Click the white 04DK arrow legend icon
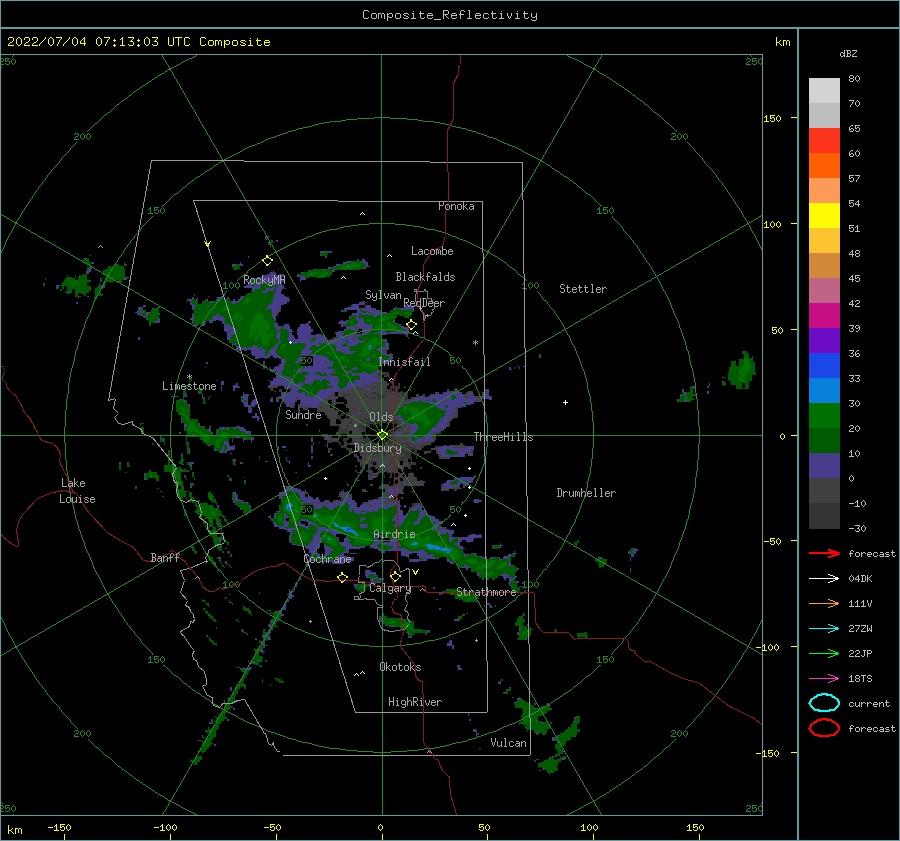 click(x=824, y=579)
